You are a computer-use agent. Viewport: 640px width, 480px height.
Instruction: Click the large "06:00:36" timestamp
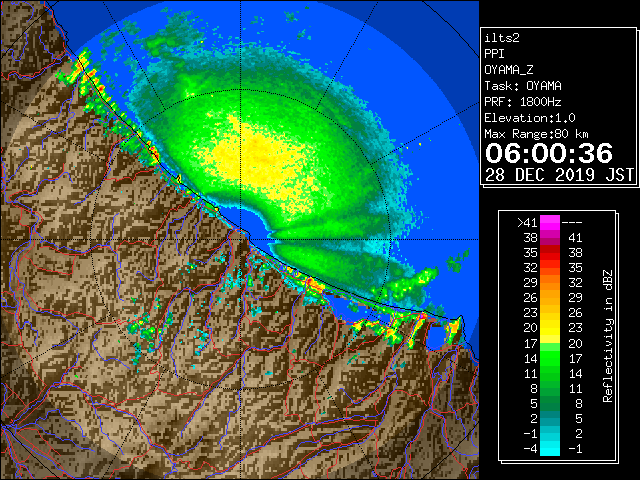point(549,153)
